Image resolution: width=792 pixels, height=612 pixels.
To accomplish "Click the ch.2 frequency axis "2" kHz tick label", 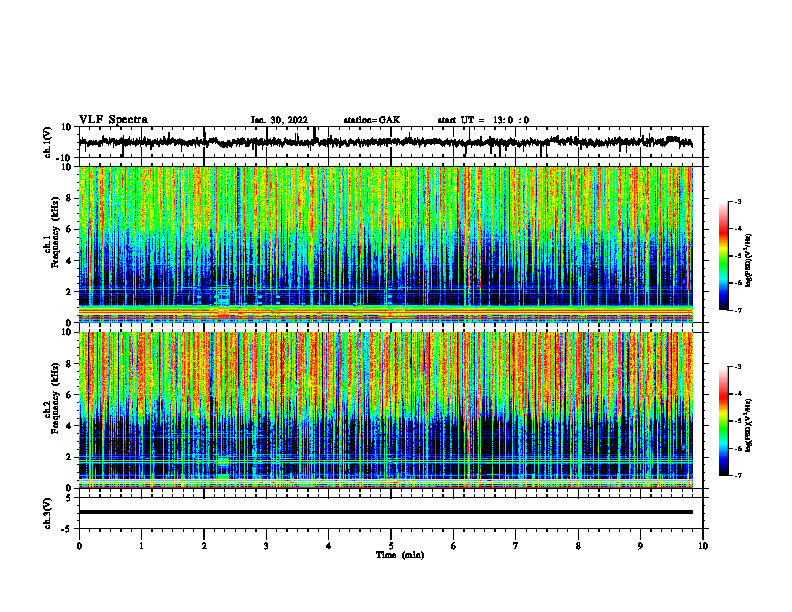I will tap(69, 457).
